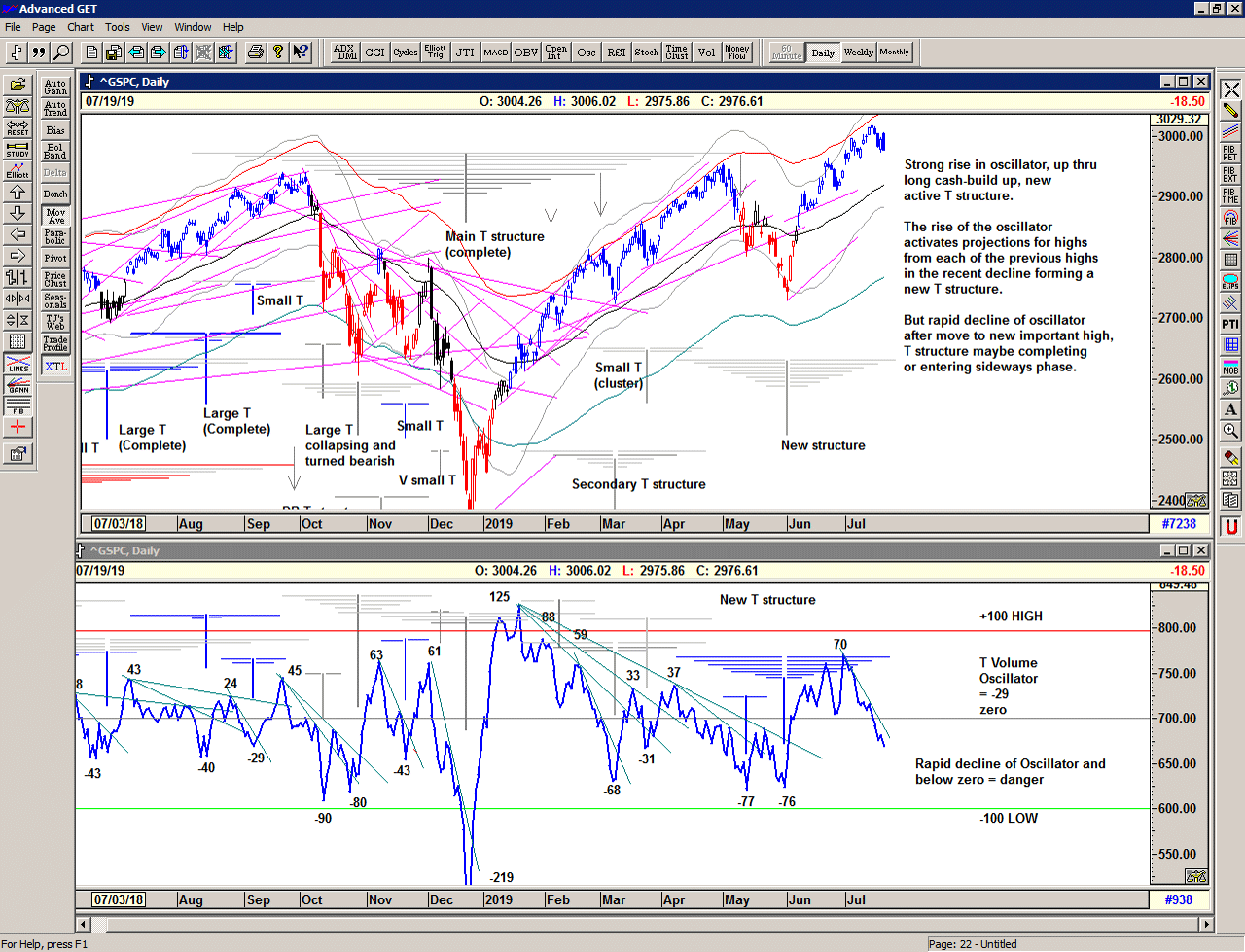Select the Elliott wave tool
Screen dimensions: 1245x952
[18, 170]
